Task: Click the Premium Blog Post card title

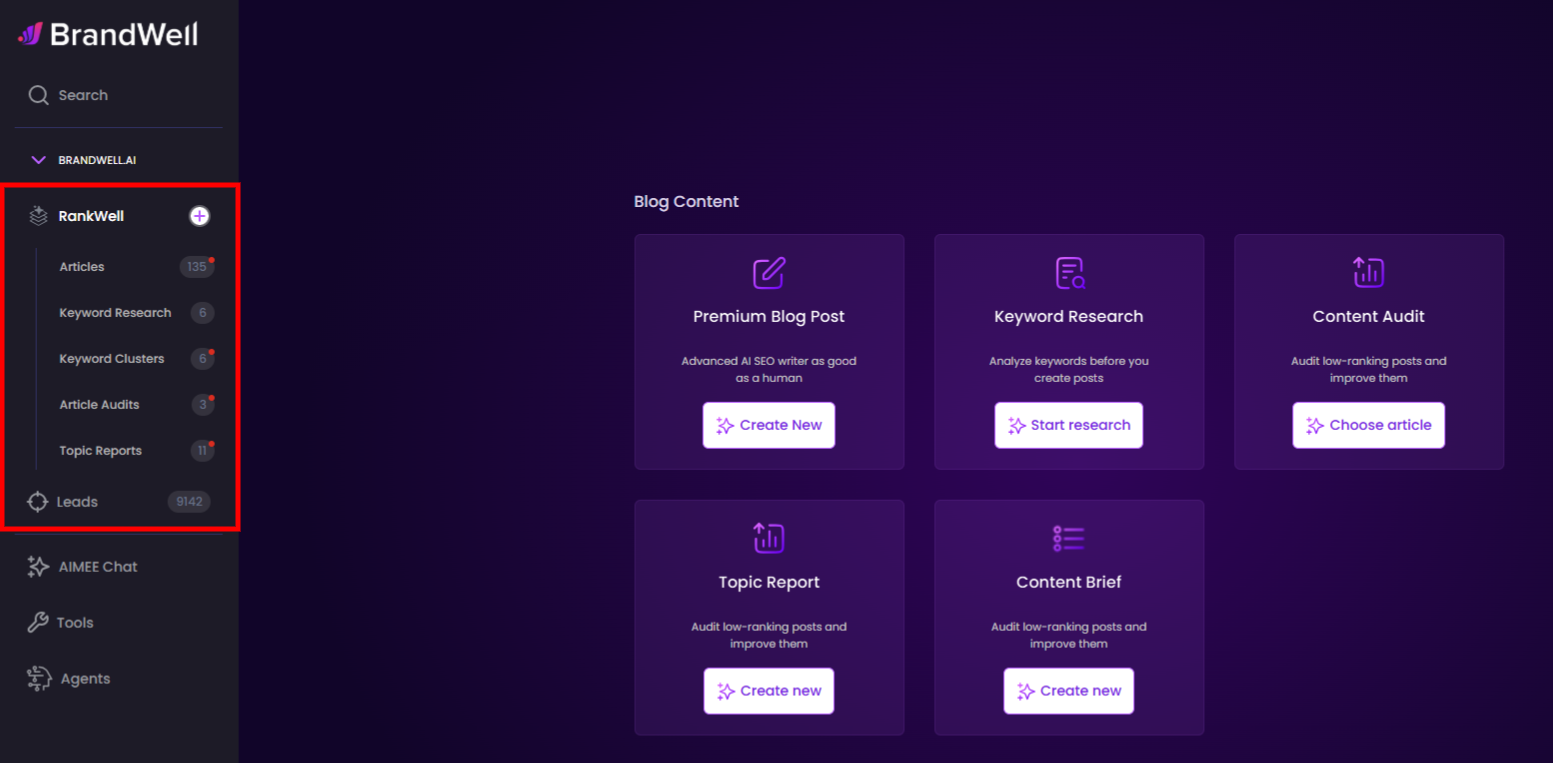Action: click(x=769, y=316)
